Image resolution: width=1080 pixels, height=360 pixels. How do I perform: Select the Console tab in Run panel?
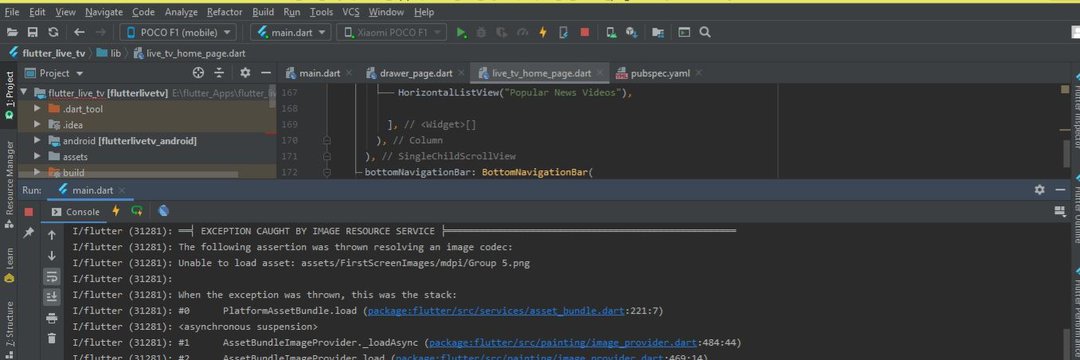point(76,212)
